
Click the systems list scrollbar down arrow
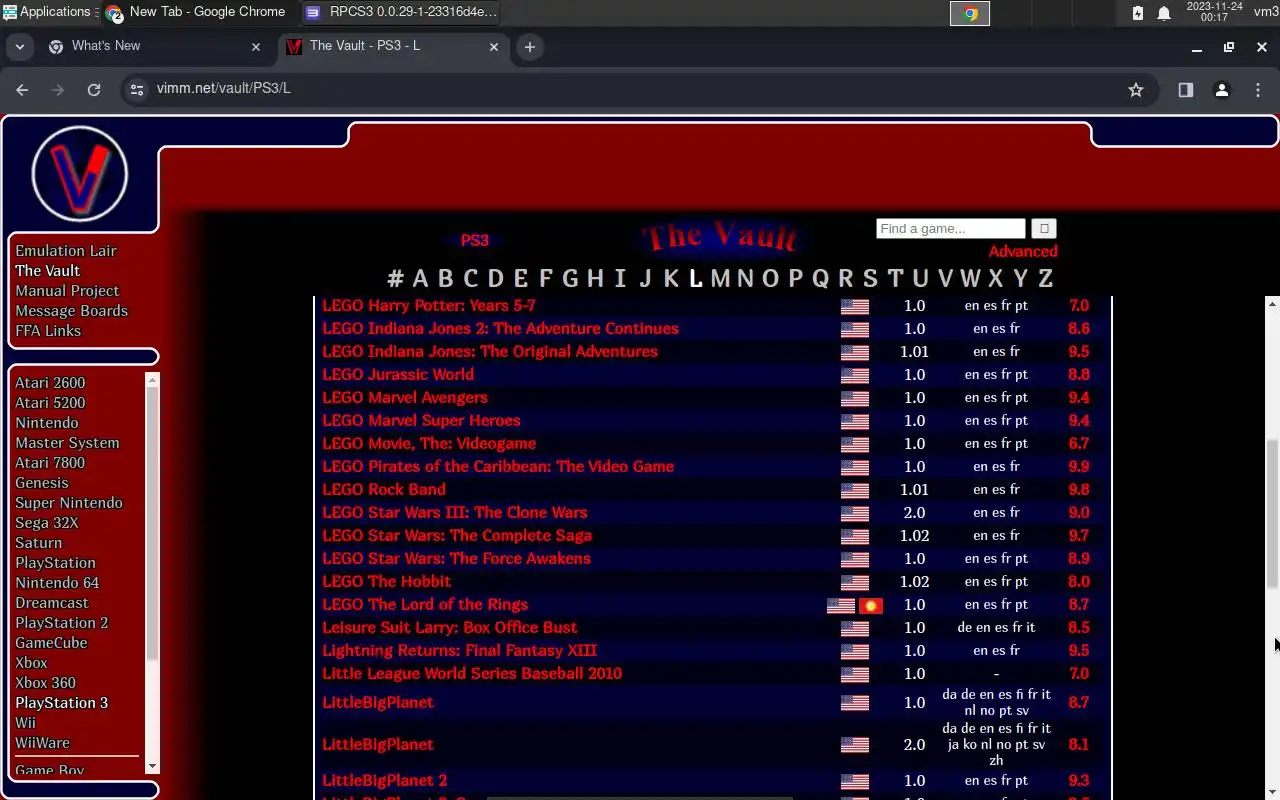152,766
